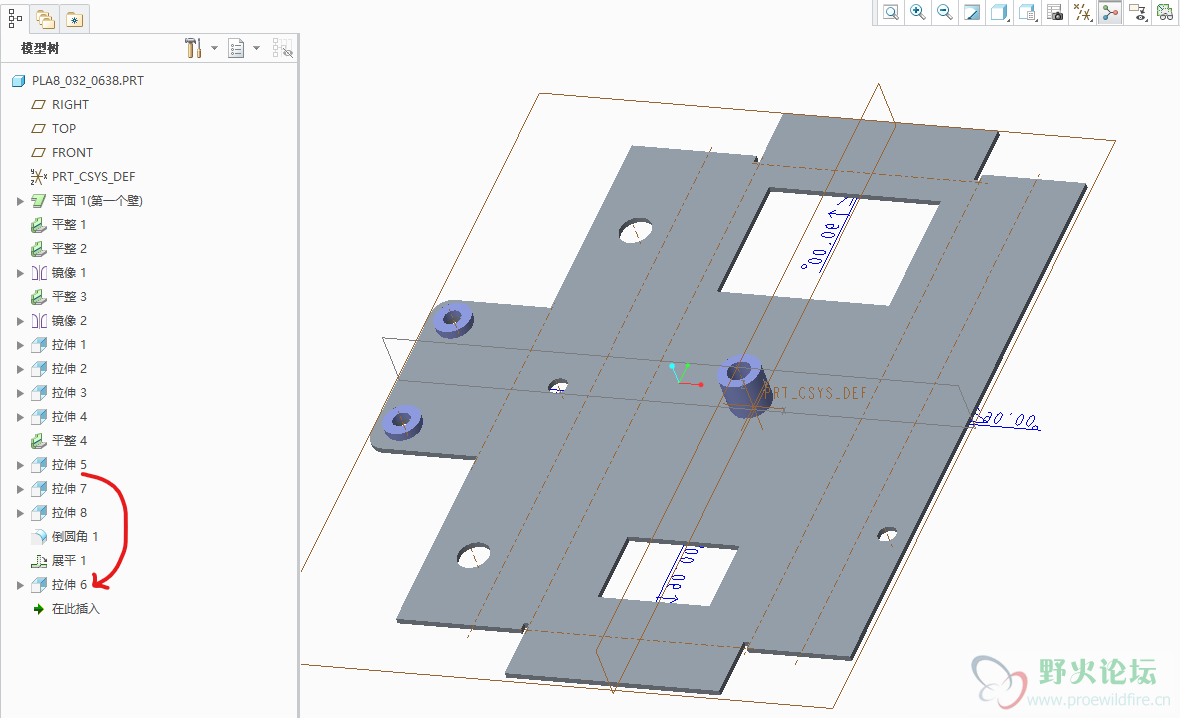This screenshot has height=718, width=1180.
Task: Open the View Manager camera icon
Action: pyautogui.click(x=1055, y=12)
